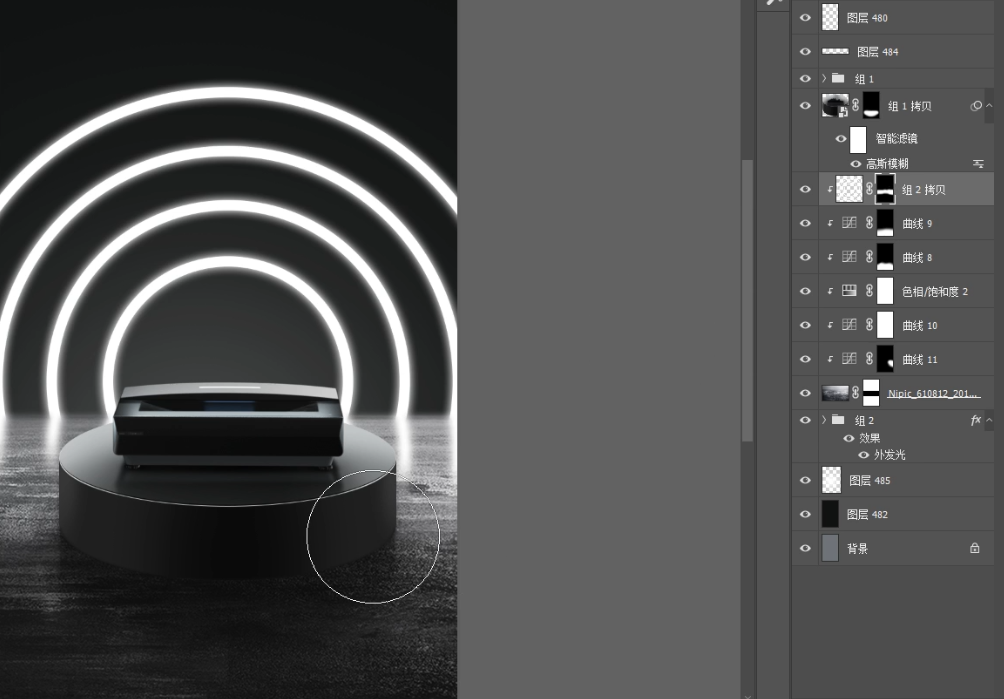Click the hue/saturation icon on 色相/饱和度 2

[849, 291]
